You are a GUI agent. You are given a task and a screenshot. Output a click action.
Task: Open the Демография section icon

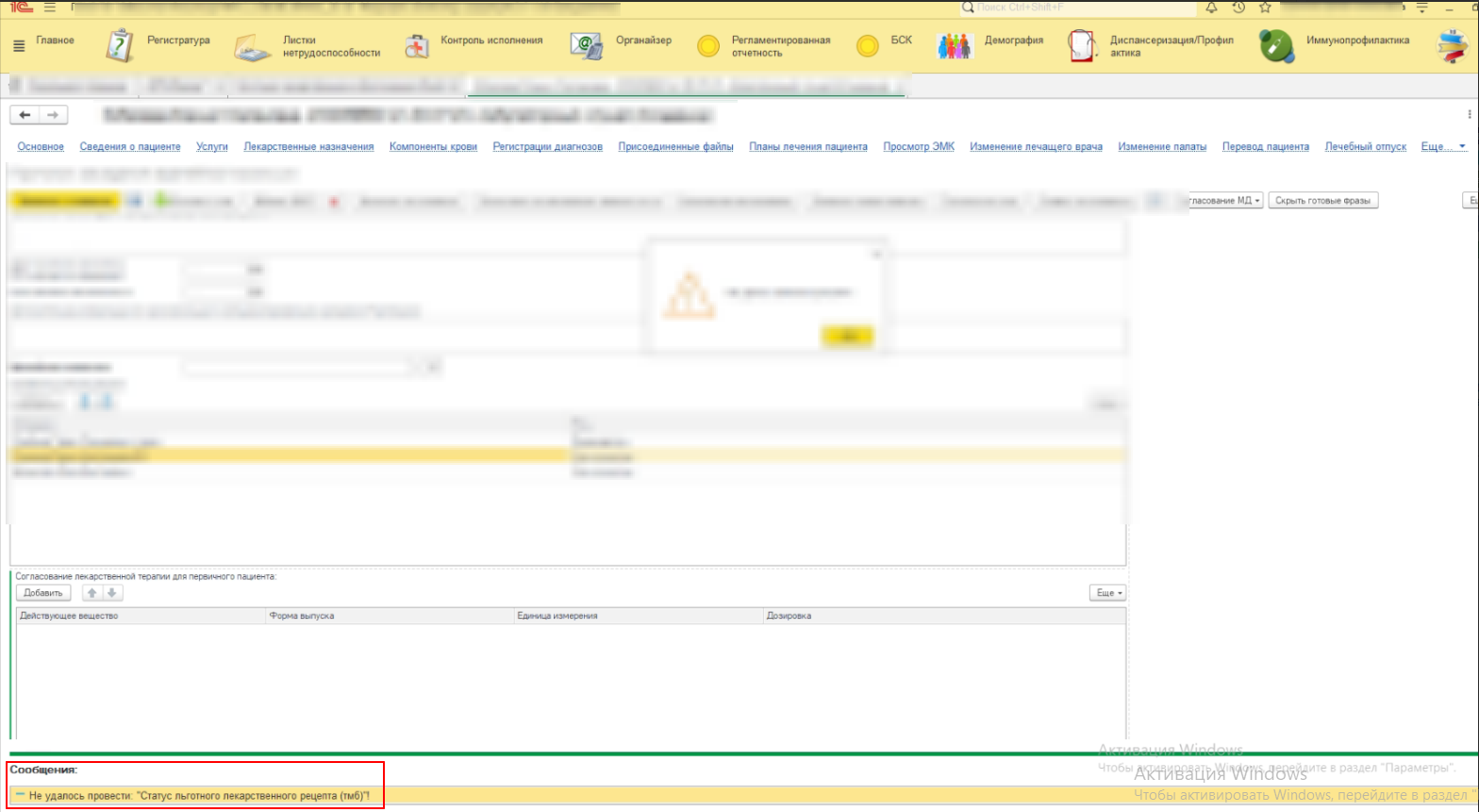coord(954,45)
